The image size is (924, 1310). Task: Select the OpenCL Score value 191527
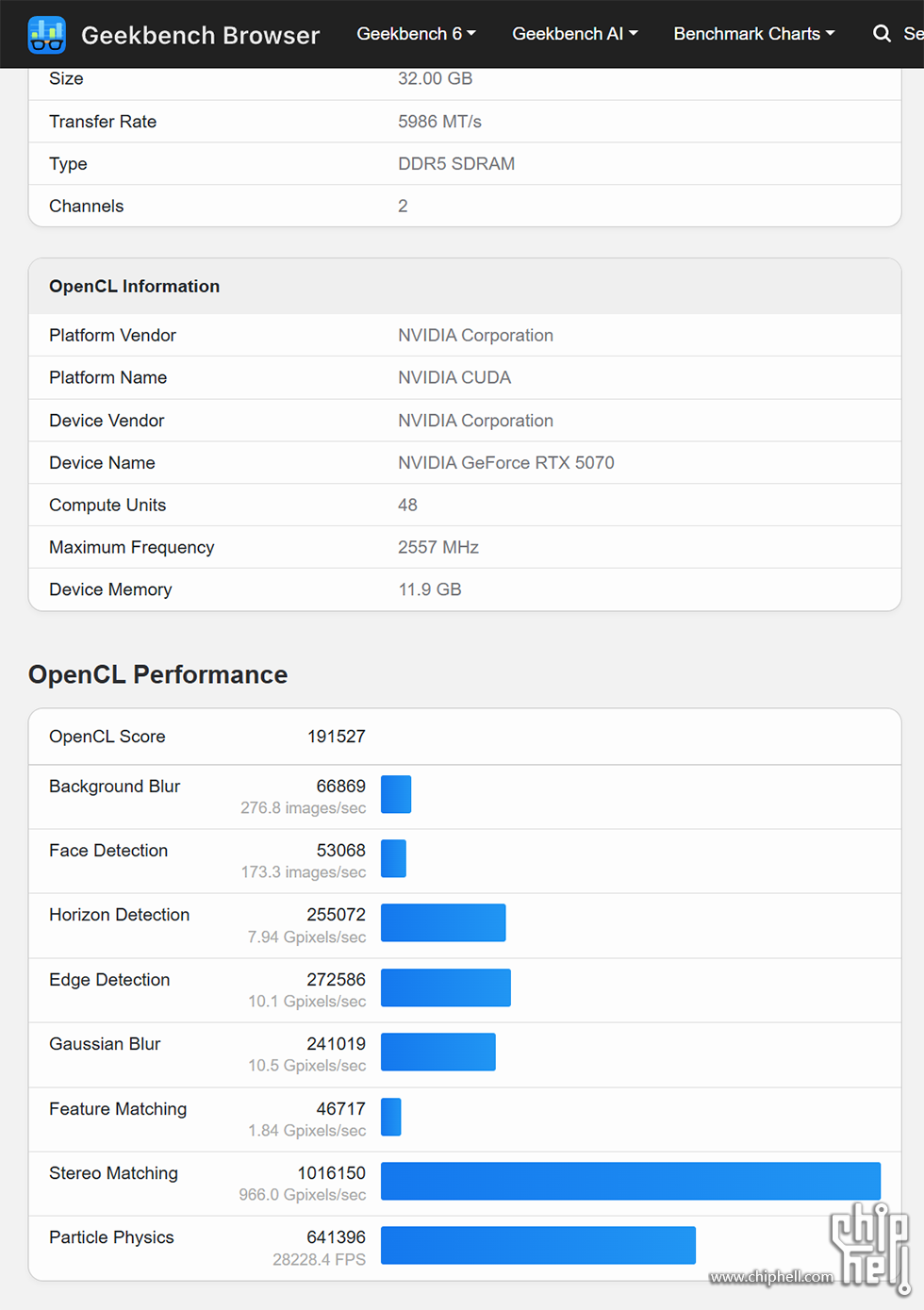[x=337, y=737]
